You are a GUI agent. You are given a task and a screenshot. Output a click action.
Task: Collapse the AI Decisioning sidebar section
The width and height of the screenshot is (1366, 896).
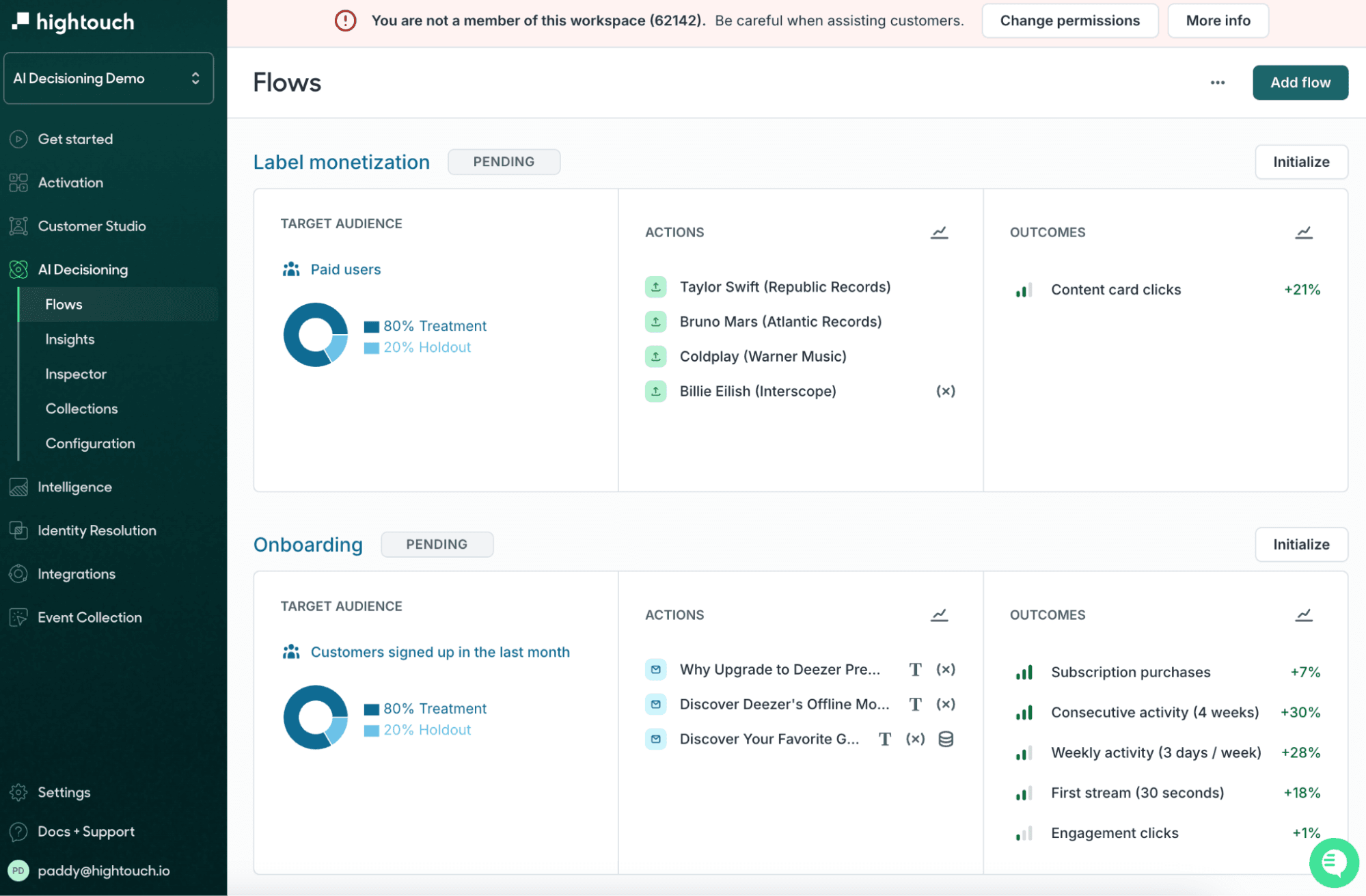[x=83, y=269]
